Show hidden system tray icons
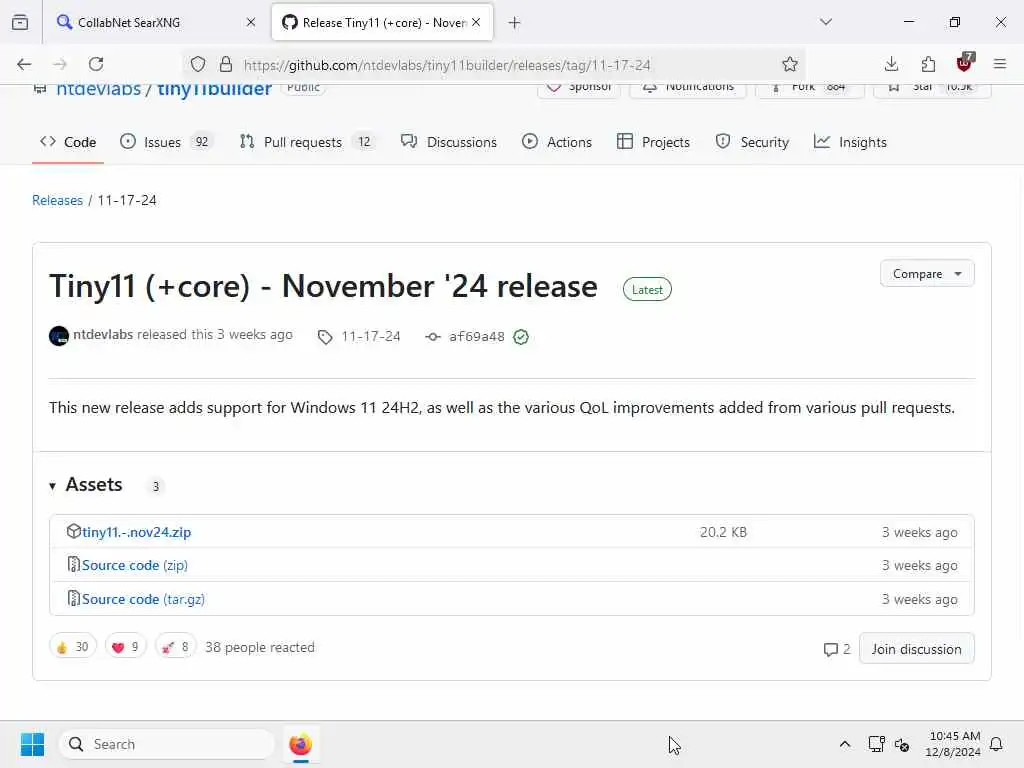 [x=844, y=744]
